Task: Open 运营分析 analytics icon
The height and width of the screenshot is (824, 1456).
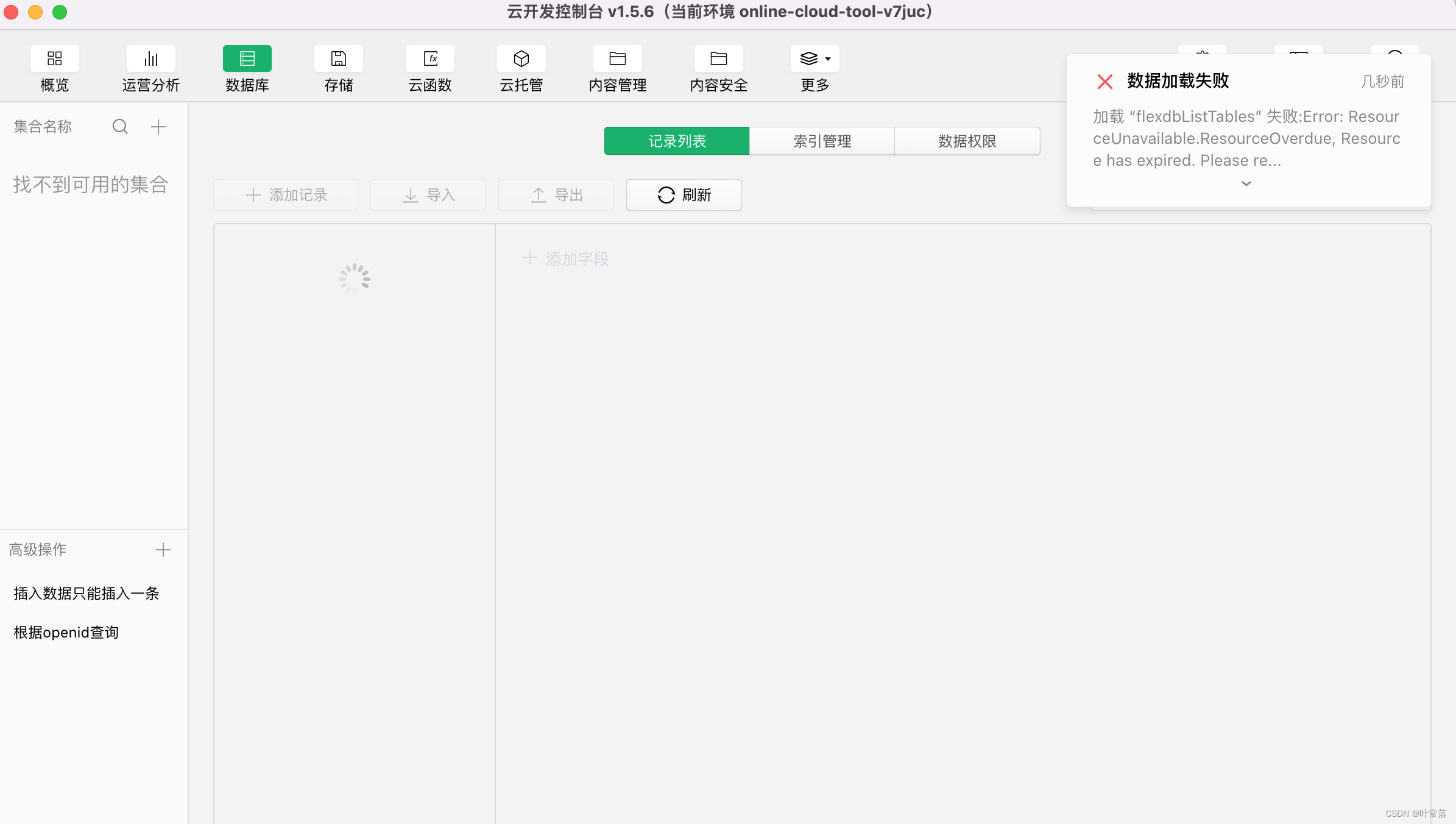Action: tap(150, 59)
